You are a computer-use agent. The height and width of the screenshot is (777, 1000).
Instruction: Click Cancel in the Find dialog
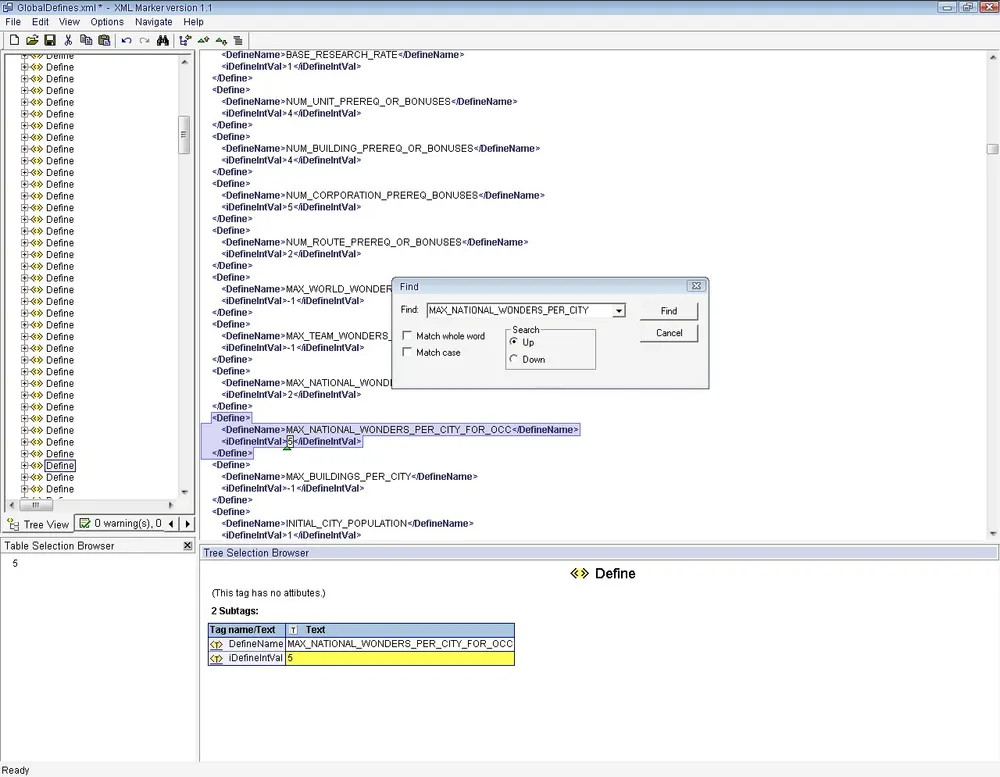tap(669, 333)
